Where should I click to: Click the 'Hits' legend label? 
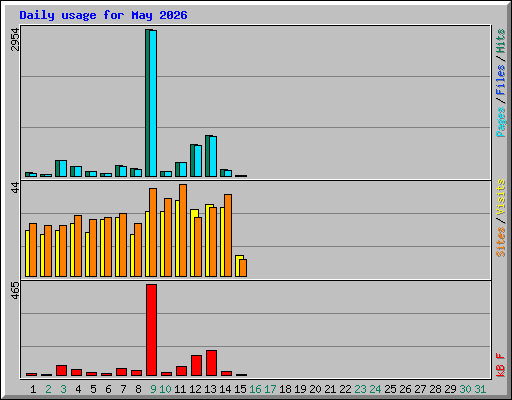[501, 41]
